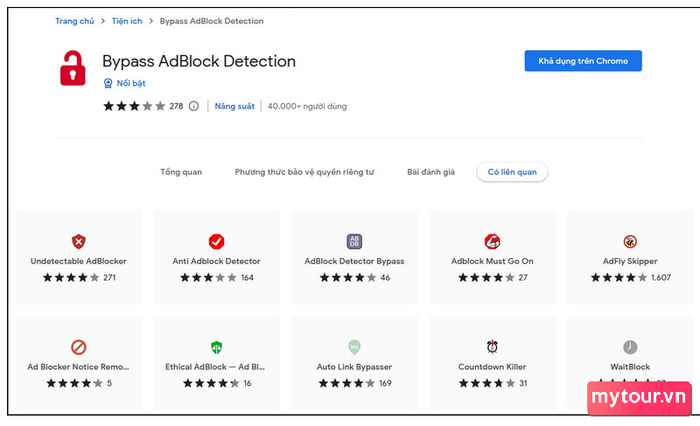Click the Undetectable AdBlocker 271 star rating
Image resolution: width=700 pixels, height=426 pixels.
tap(71, 278)
